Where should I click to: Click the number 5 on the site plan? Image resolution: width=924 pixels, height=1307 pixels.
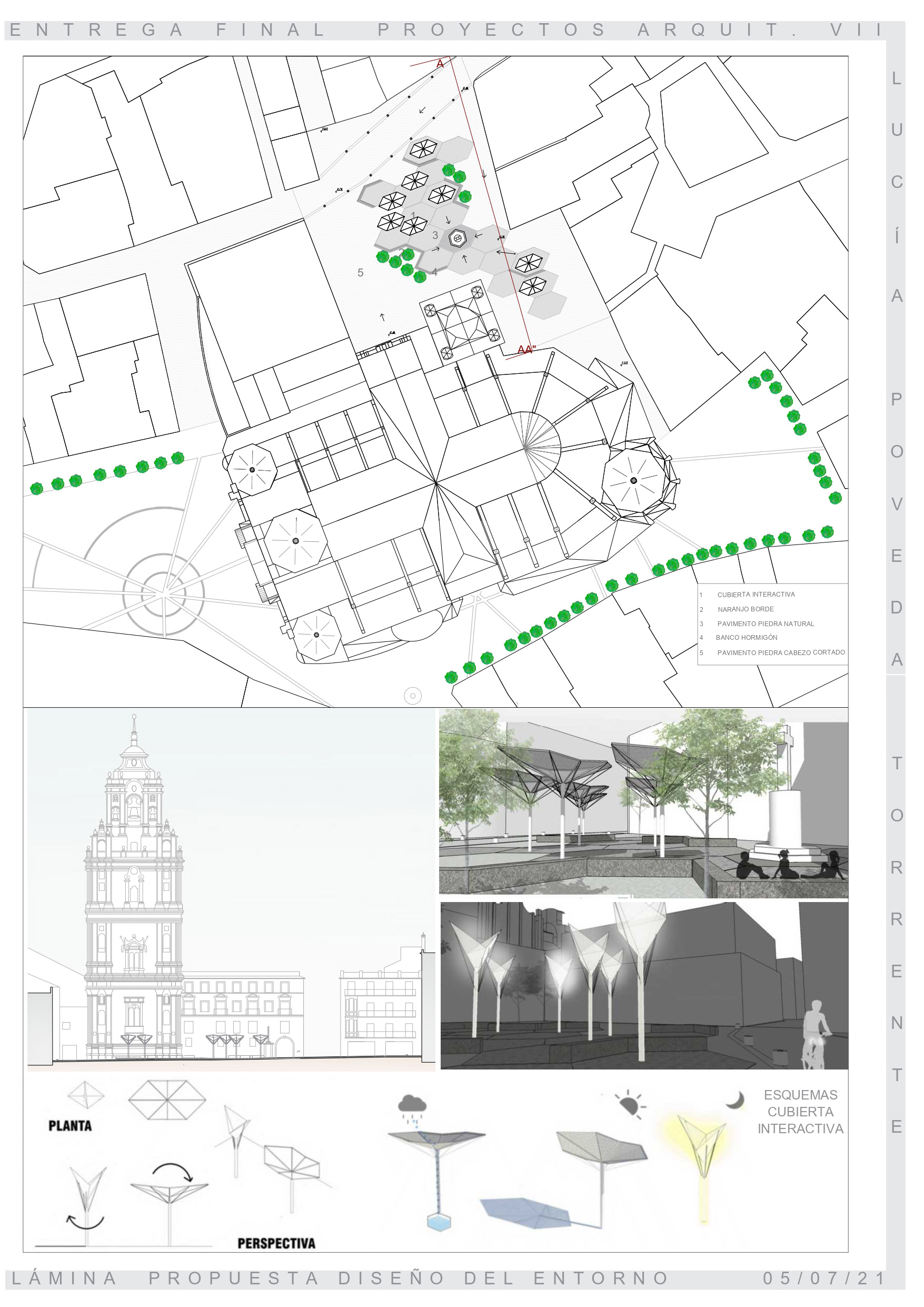pyautogui.click(x=360, y=273)
